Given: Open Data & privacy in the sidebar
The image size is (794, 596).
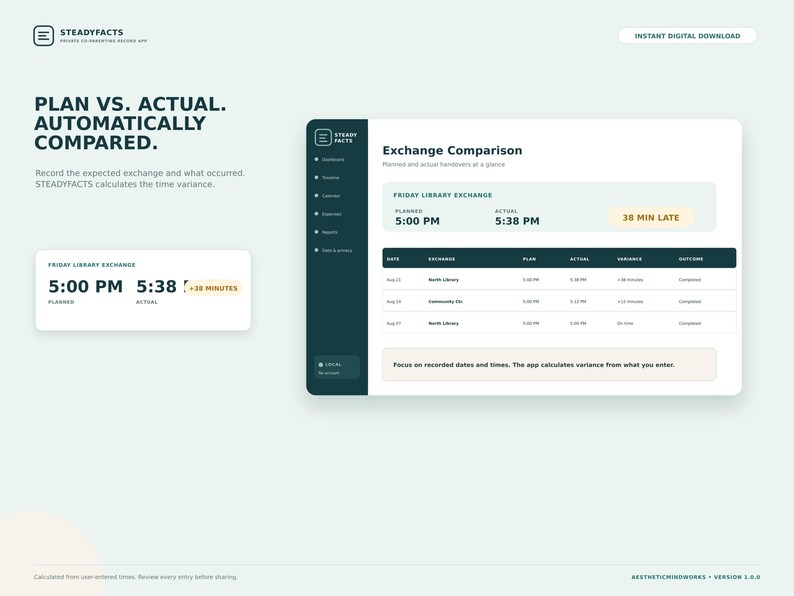Looking at the screenshot, I should point(337,250).
